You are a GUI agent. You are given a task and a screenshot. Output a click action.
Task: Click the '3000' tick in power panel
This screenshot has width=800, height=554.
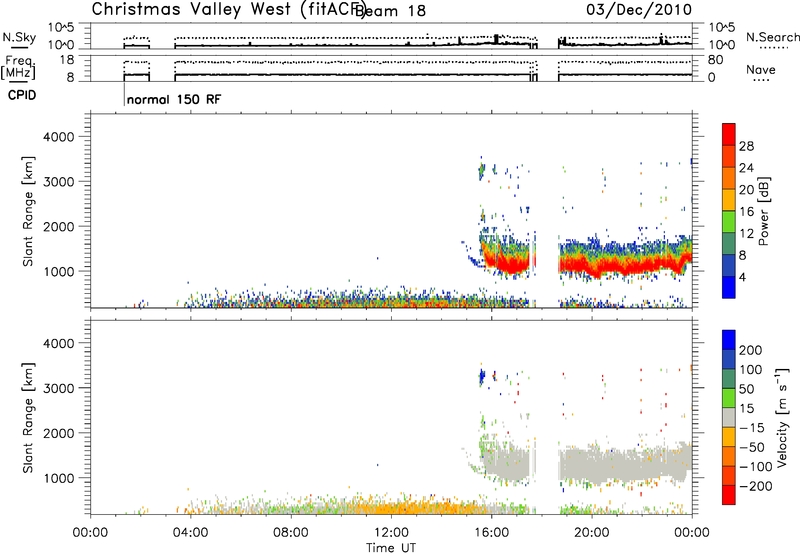pyautogui.click(x=58, y=182)
